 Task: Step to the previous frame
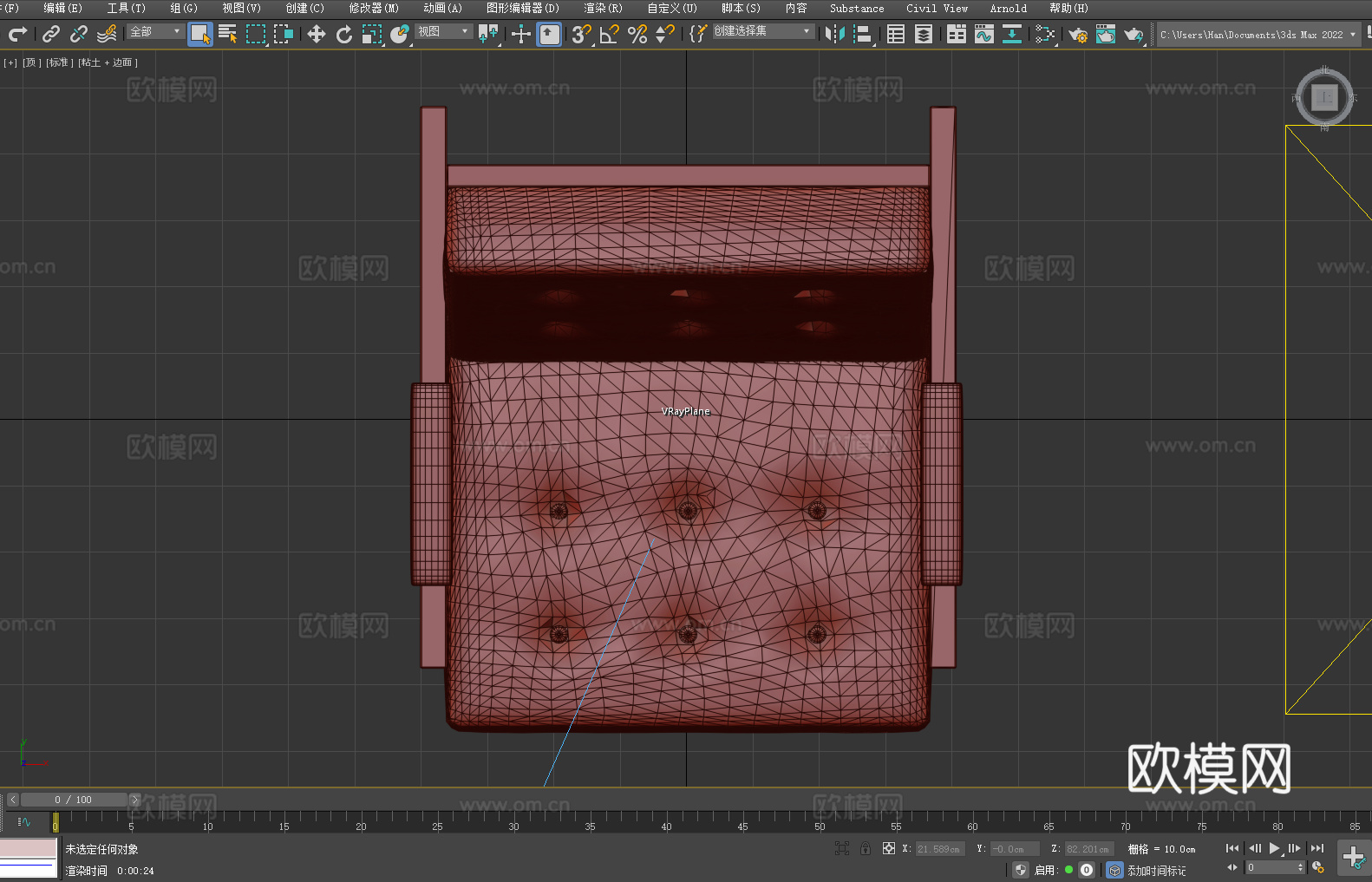[1254, 848]
